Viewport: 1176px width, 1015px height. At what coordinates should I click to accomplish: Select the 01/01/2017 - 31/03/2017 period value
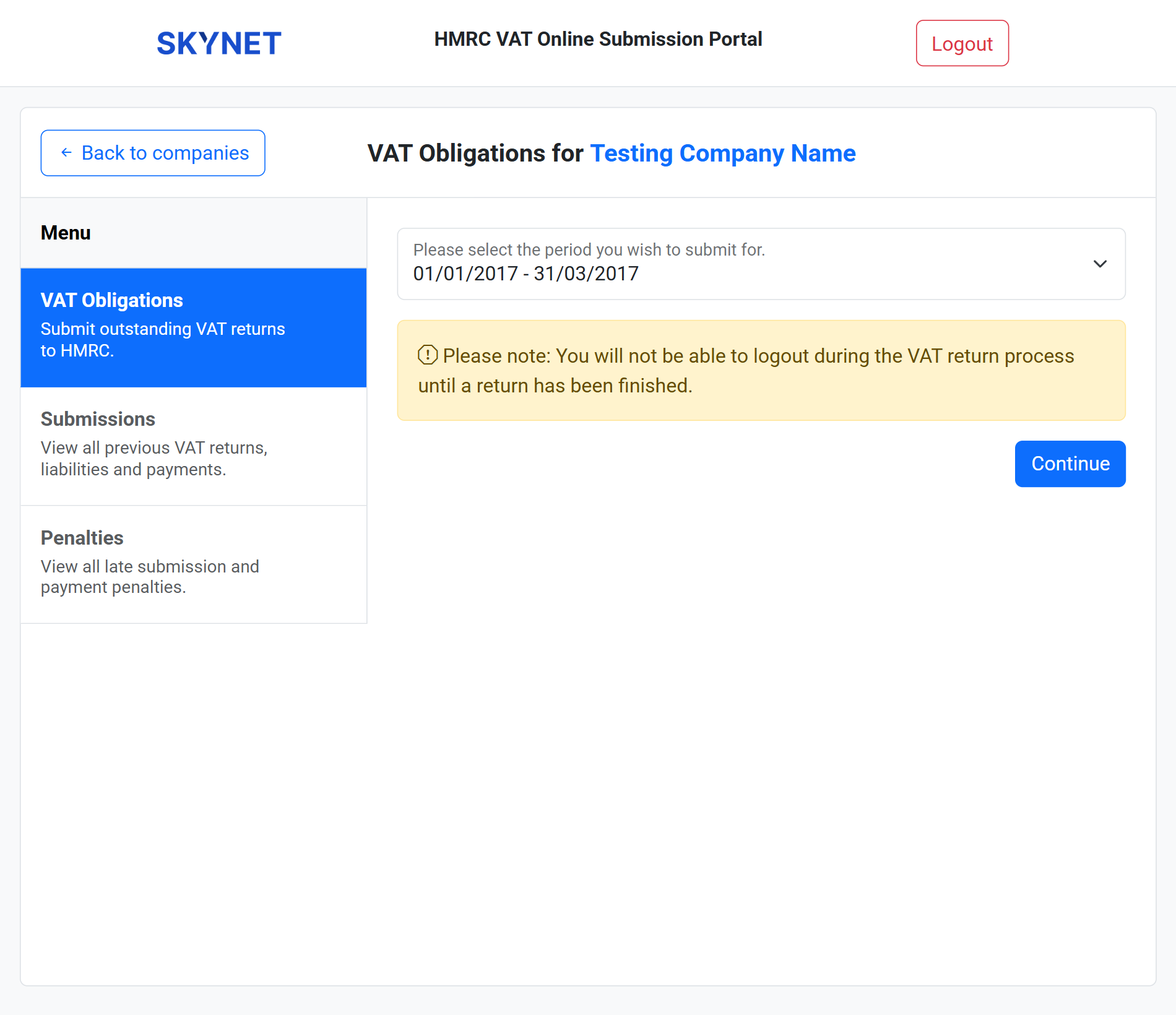click(x=525, y=274)
